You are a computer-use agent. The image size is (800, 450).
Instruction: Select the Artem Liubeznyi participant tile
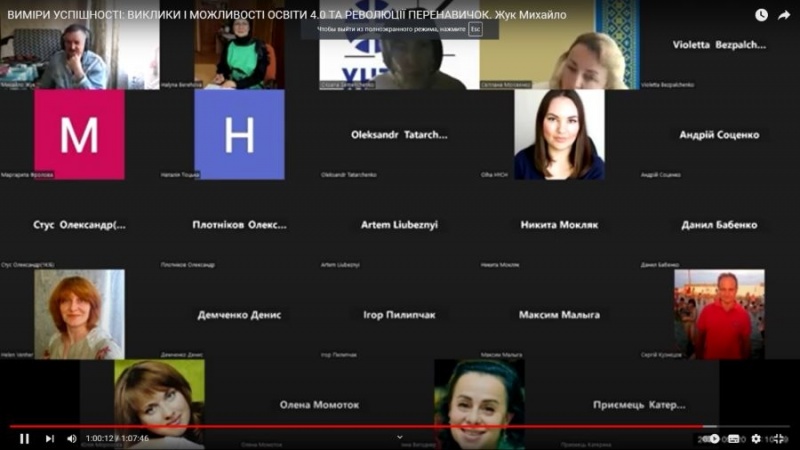(399, 225)
